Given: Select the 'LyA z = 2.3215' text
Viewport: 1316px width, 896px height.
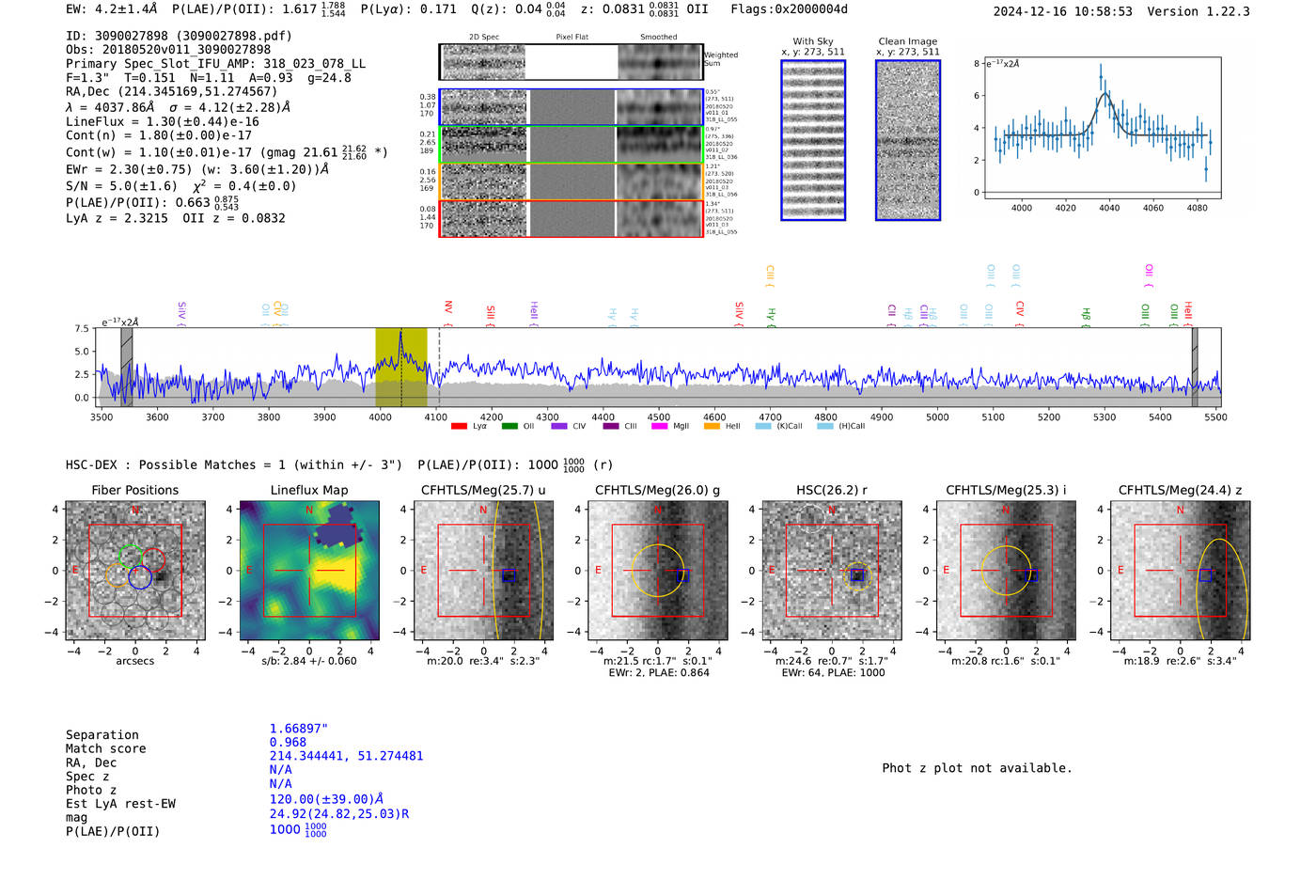Looking at the screenshot, I should 117,218.
